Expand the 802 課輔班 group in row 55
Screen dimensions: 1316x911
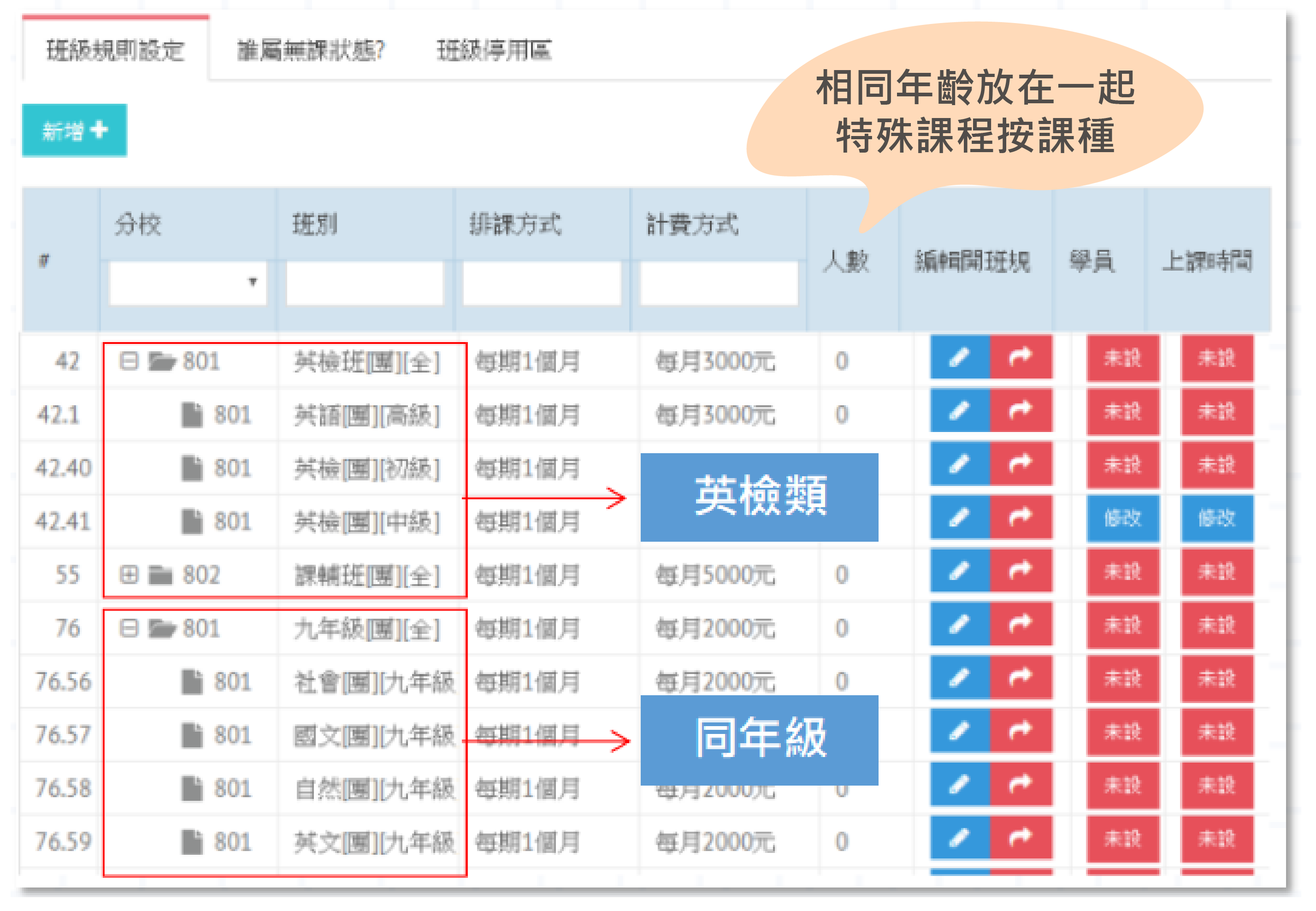(129, 575)
